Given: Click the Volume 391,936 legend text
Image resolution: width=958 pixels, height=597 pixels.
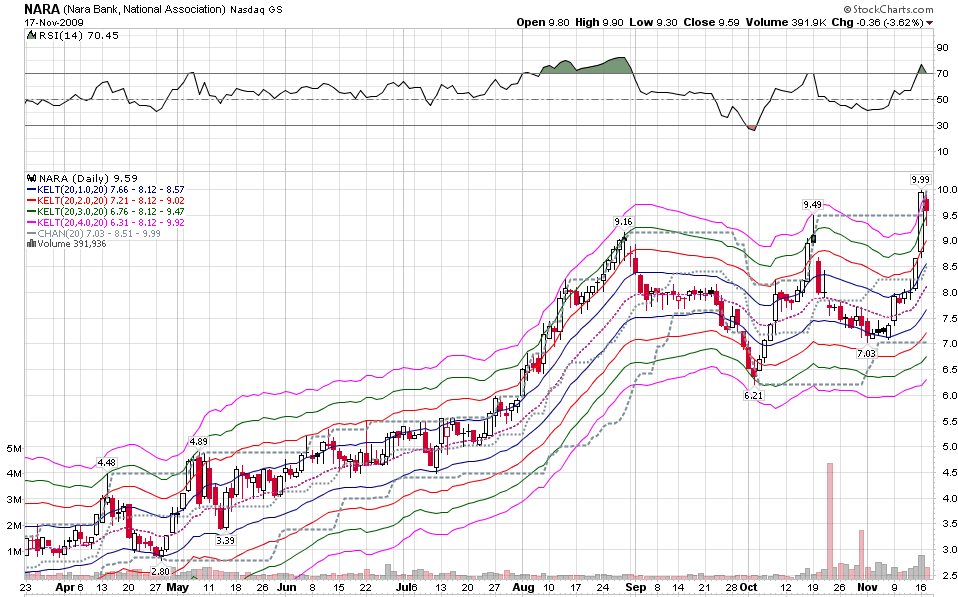Looking at the screenshot, I should [71, 244].
